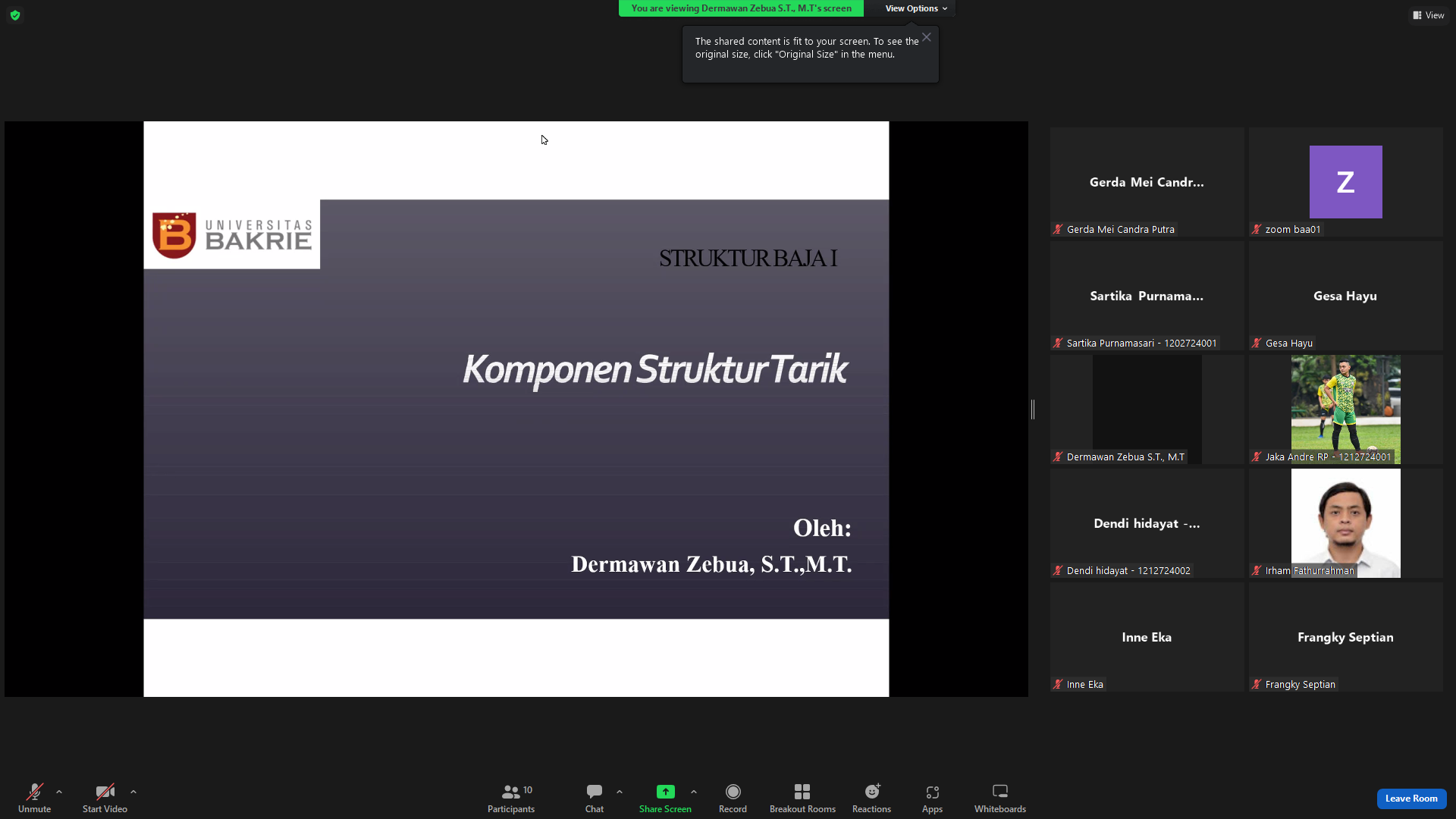This screenshot has width=1456, height=819.
Task: Open Whiteboards
Action: (1000, 798)
